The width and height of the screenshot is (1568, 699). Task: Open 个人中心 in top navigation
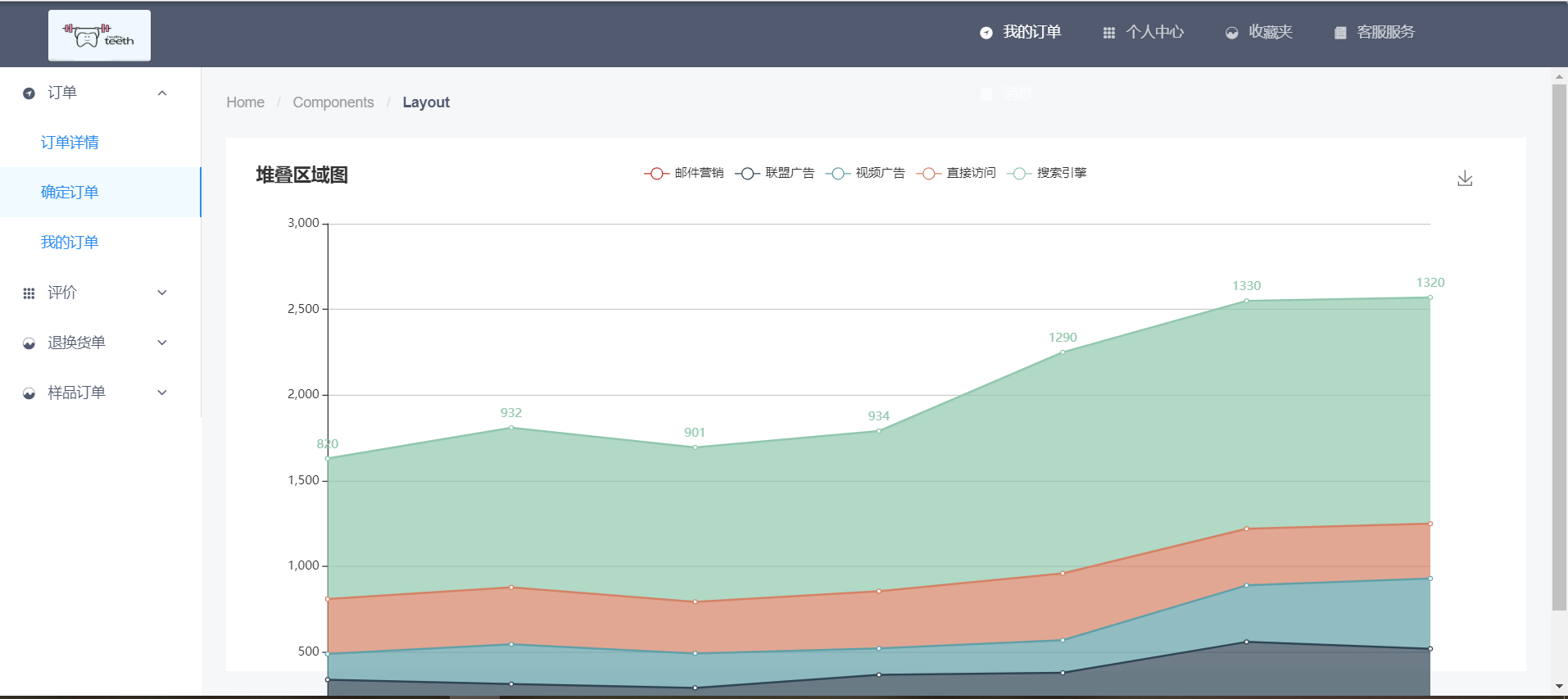coord(1154,32)
